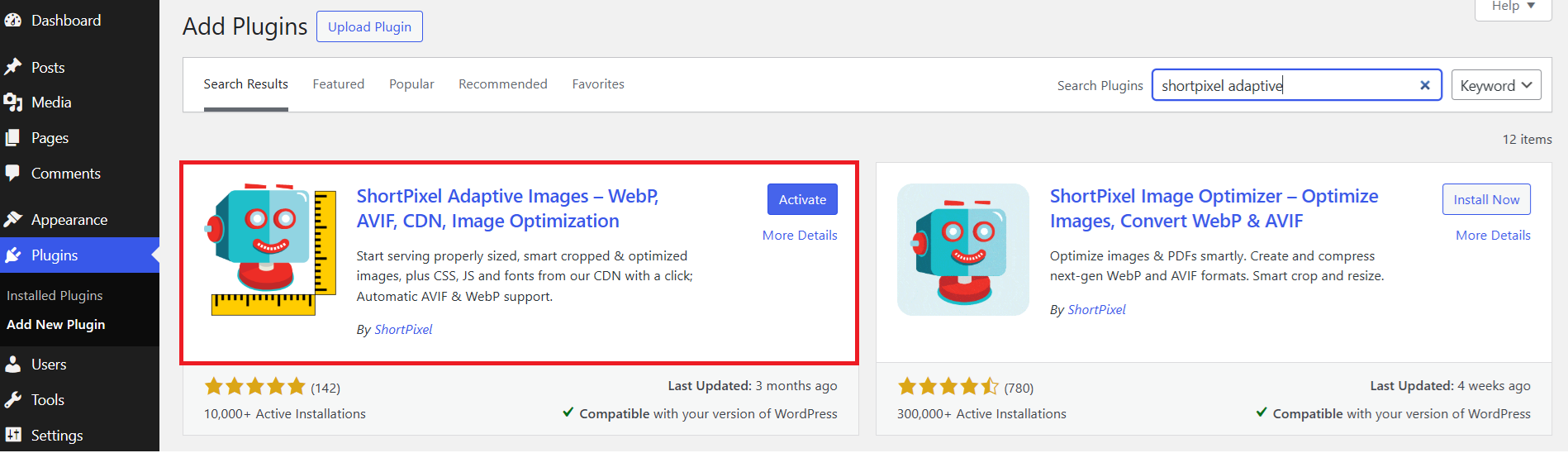This screenshot has width=1568, height=453.
Task: Click '300,000+ Active Installations' text
Action: (x=981, y=414)
